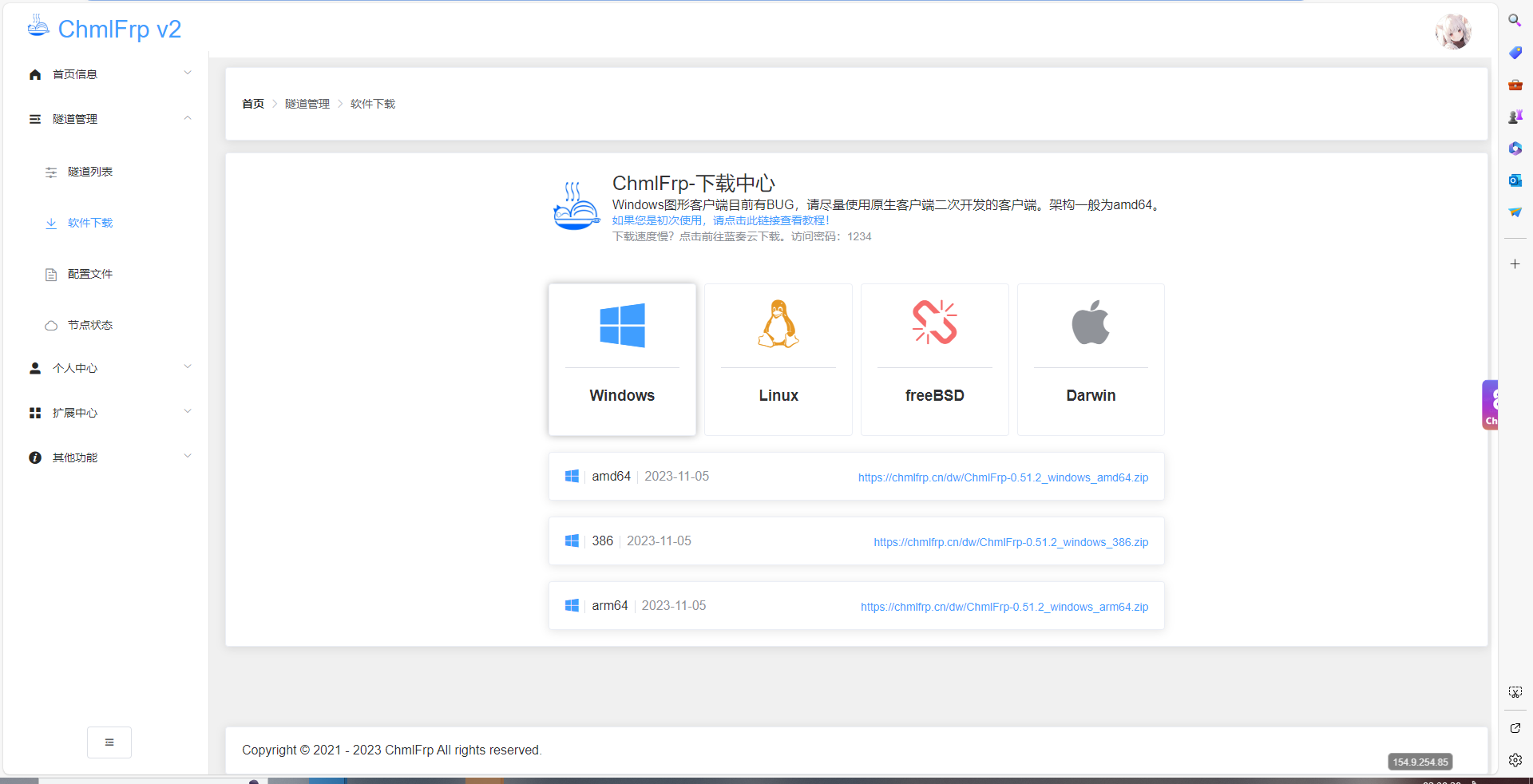The height and width of the screenshot is (784, 1533).
Task: Click the document icon beside 配置文件
Action: (x=51, y=275)
